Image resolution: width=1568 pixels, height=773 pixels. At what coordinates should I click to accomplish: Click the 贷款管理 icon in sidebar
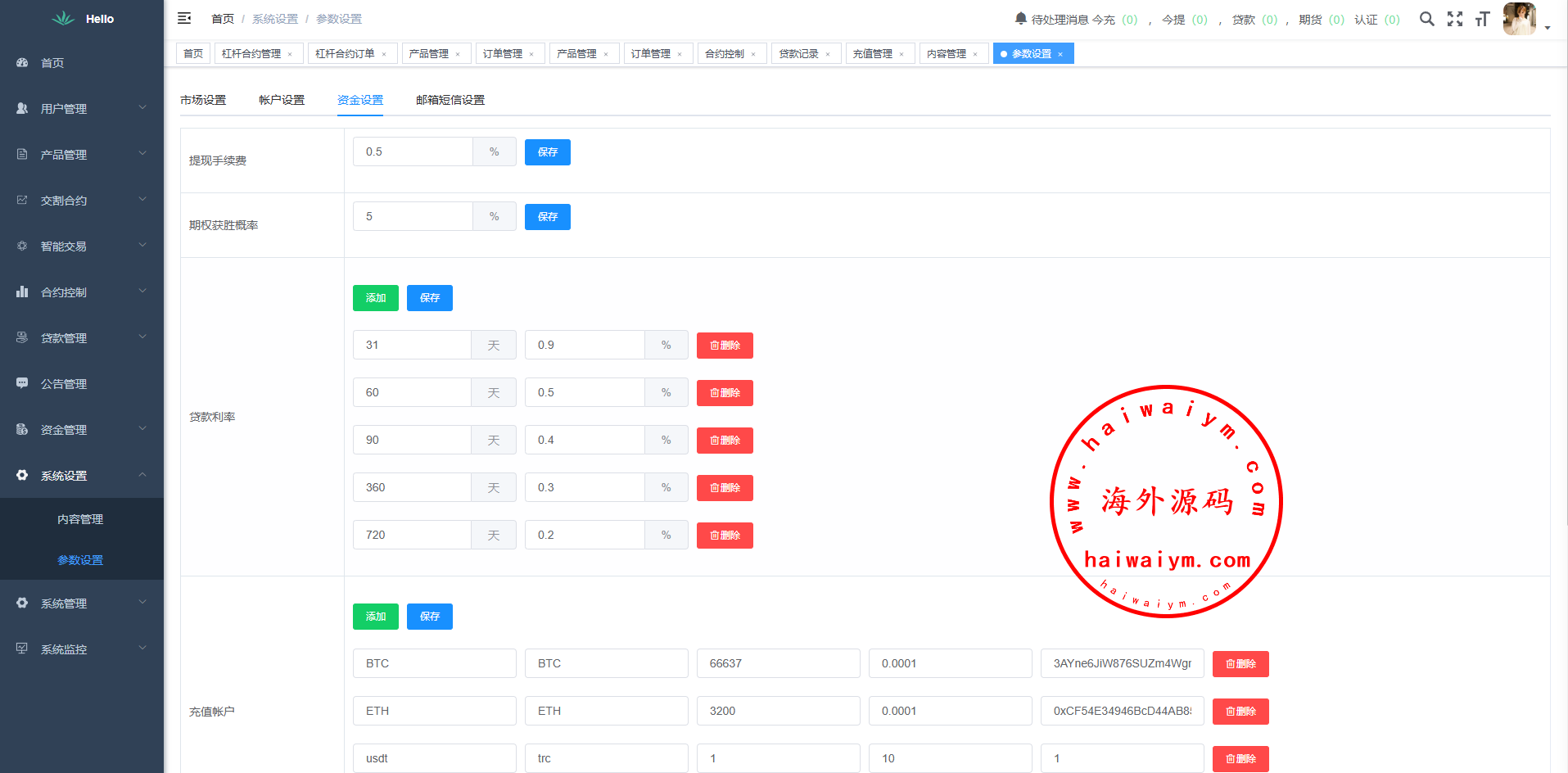coord(22,337)
